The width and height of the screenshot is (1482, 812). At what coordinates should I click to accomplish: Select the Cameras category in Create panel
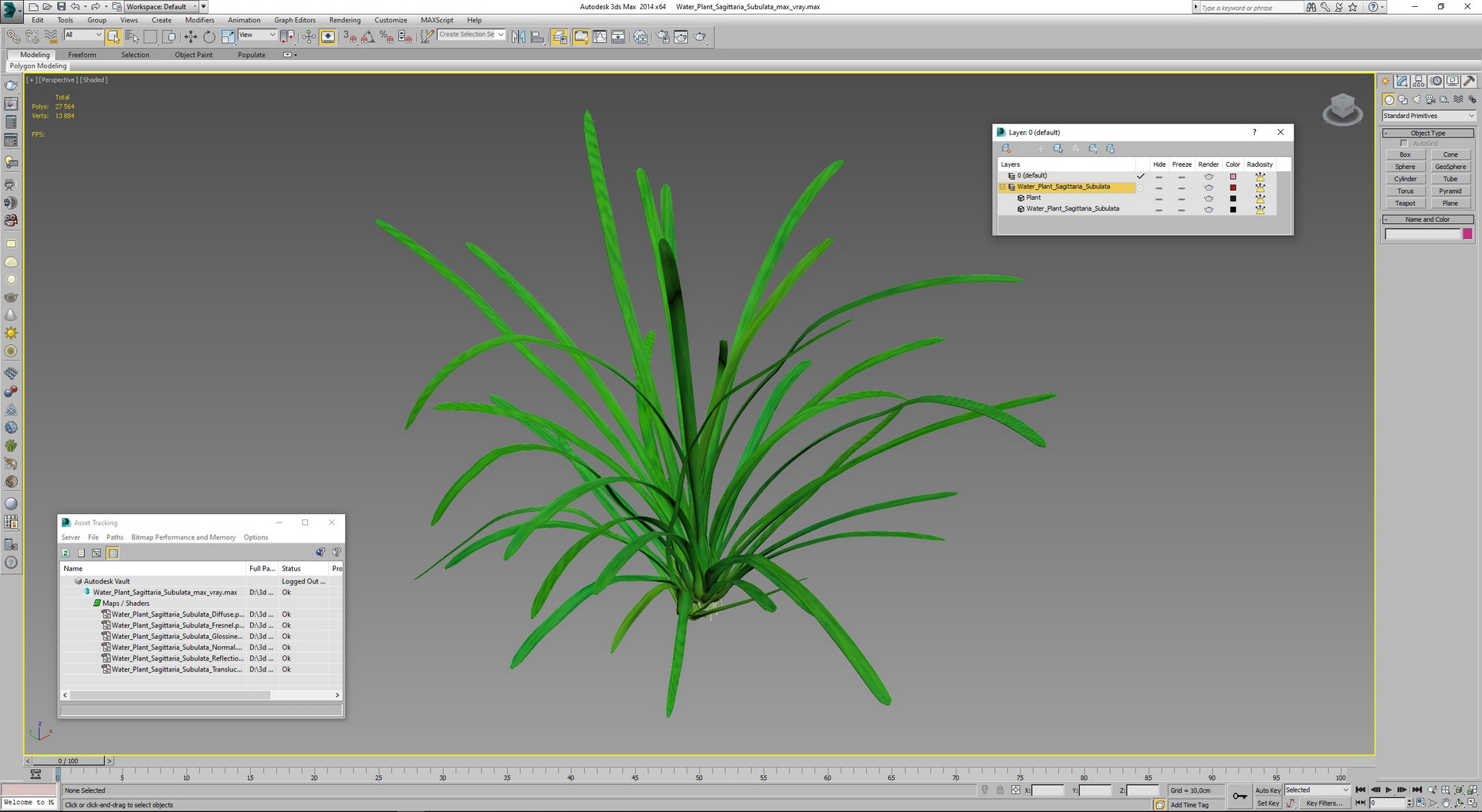point(1430,100)
